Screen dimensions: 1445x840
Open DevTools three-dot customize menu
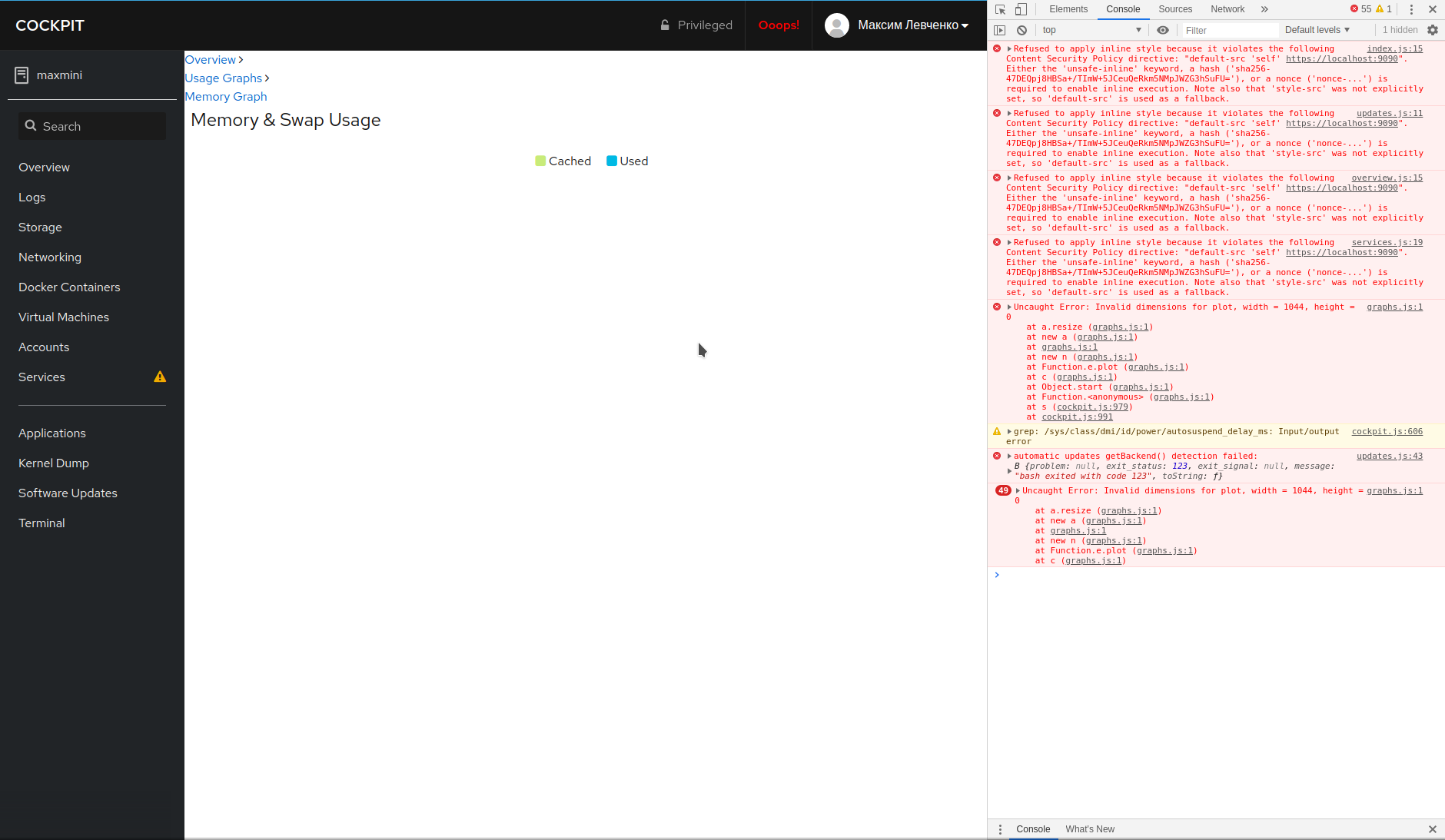(1411, 9)
